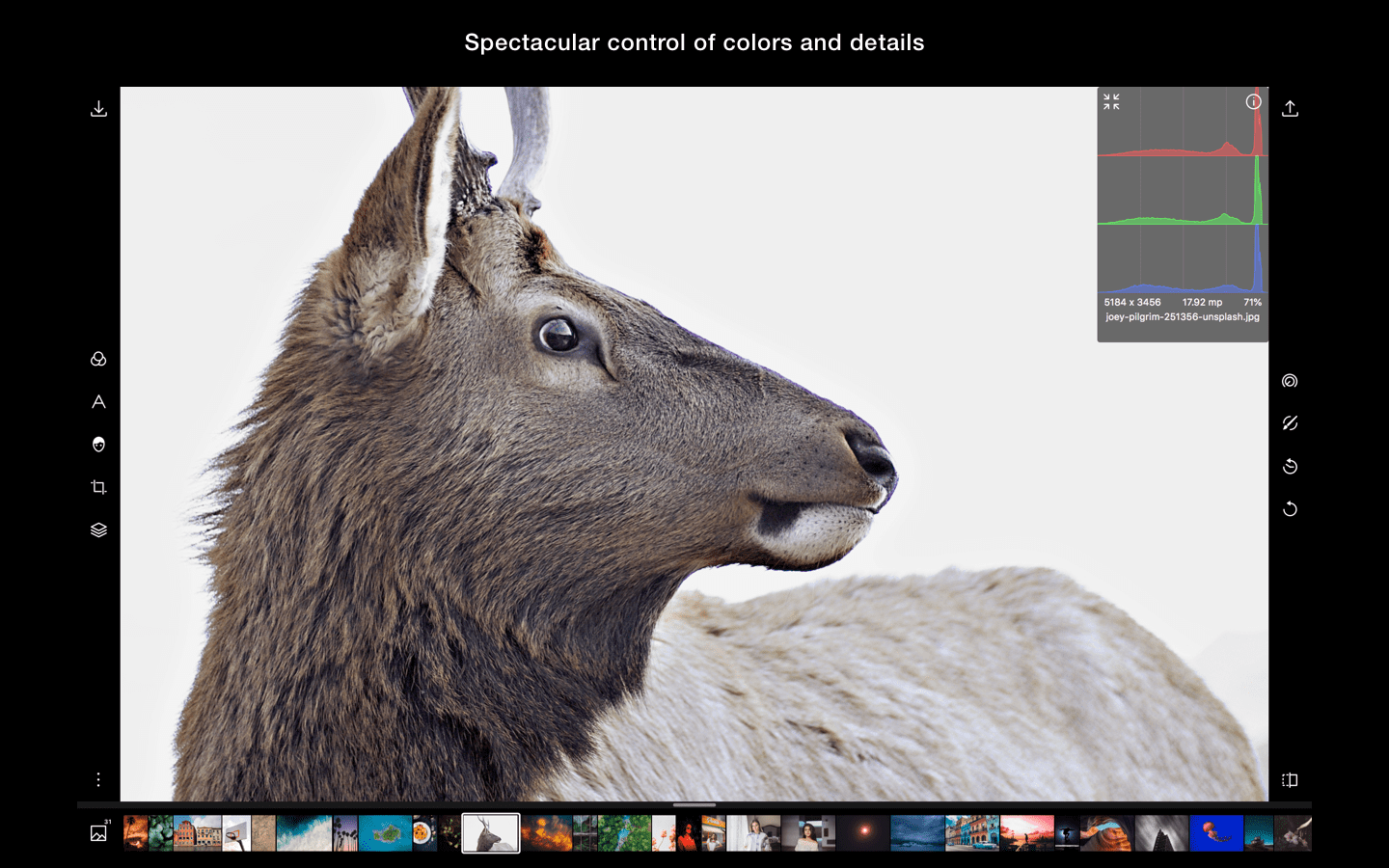
Task: Open the Retouch tool
Action: [x=97, y=445]
